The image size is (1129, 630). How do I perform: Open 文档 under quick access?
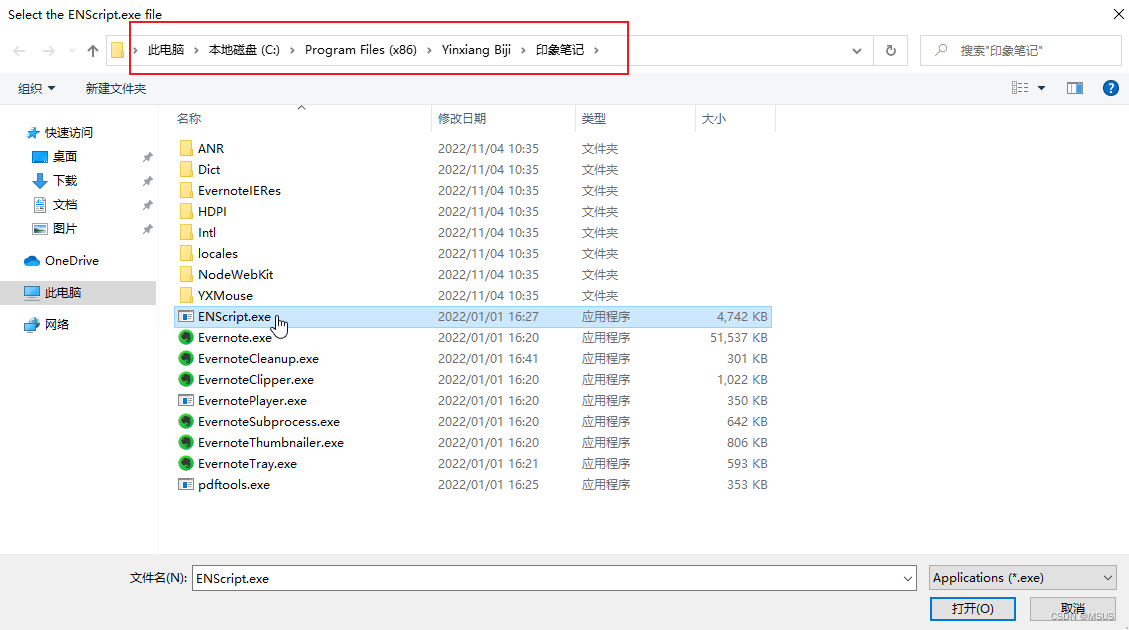(55, 204)
